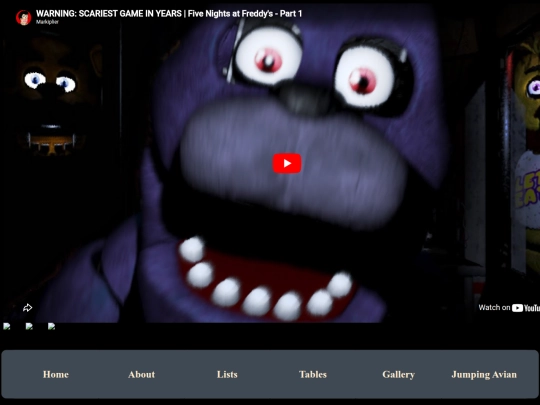Screen dimensions: 540x405
Task: Go to the Home page
Action: 56,374
